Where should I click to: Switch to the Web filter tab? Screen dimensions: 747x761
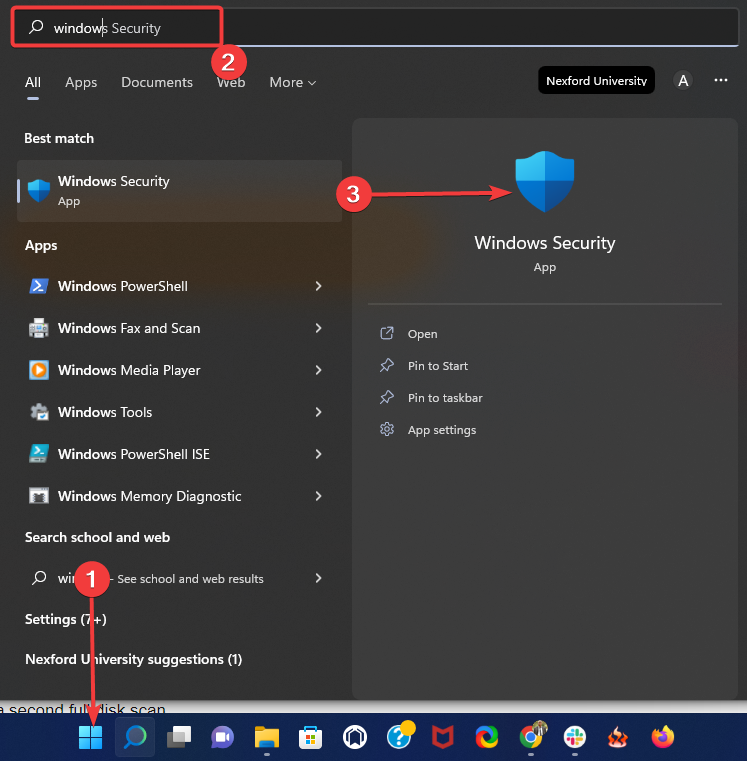coord(231,83)
